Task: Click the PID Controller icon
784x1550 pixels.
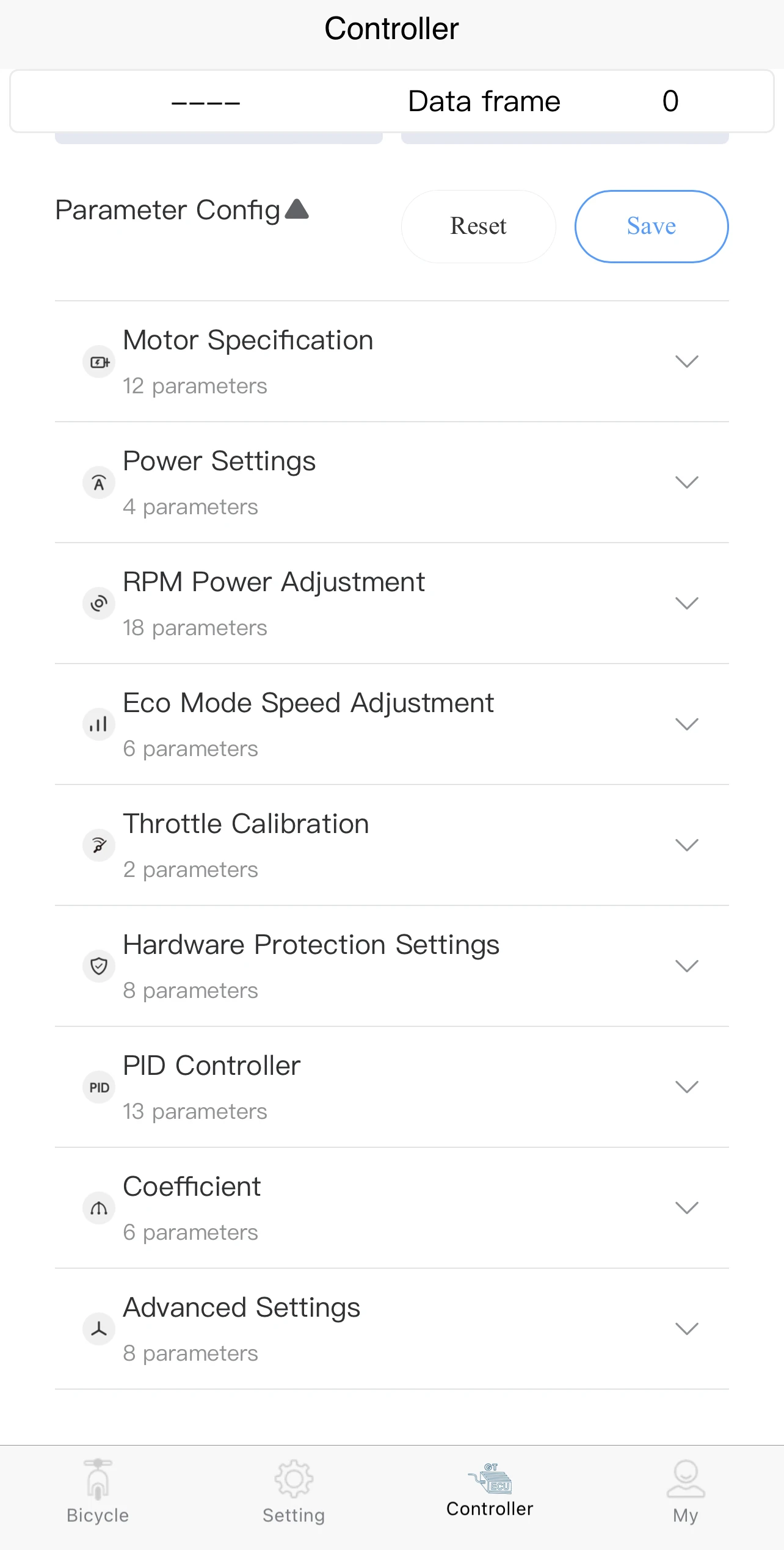Action: (99, 1087)
